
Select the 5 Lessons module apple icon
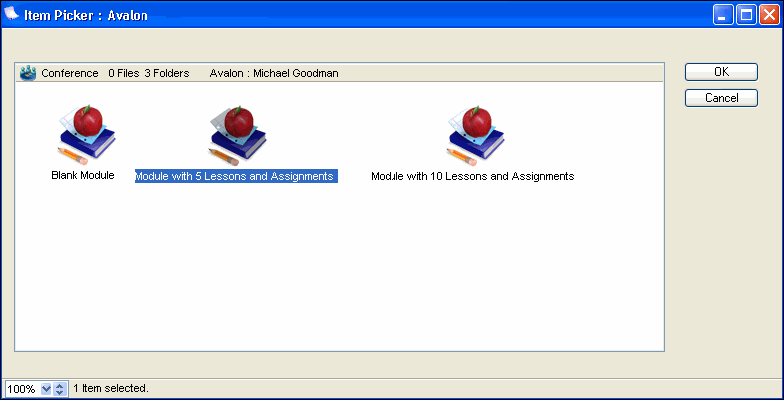[237, 133]
